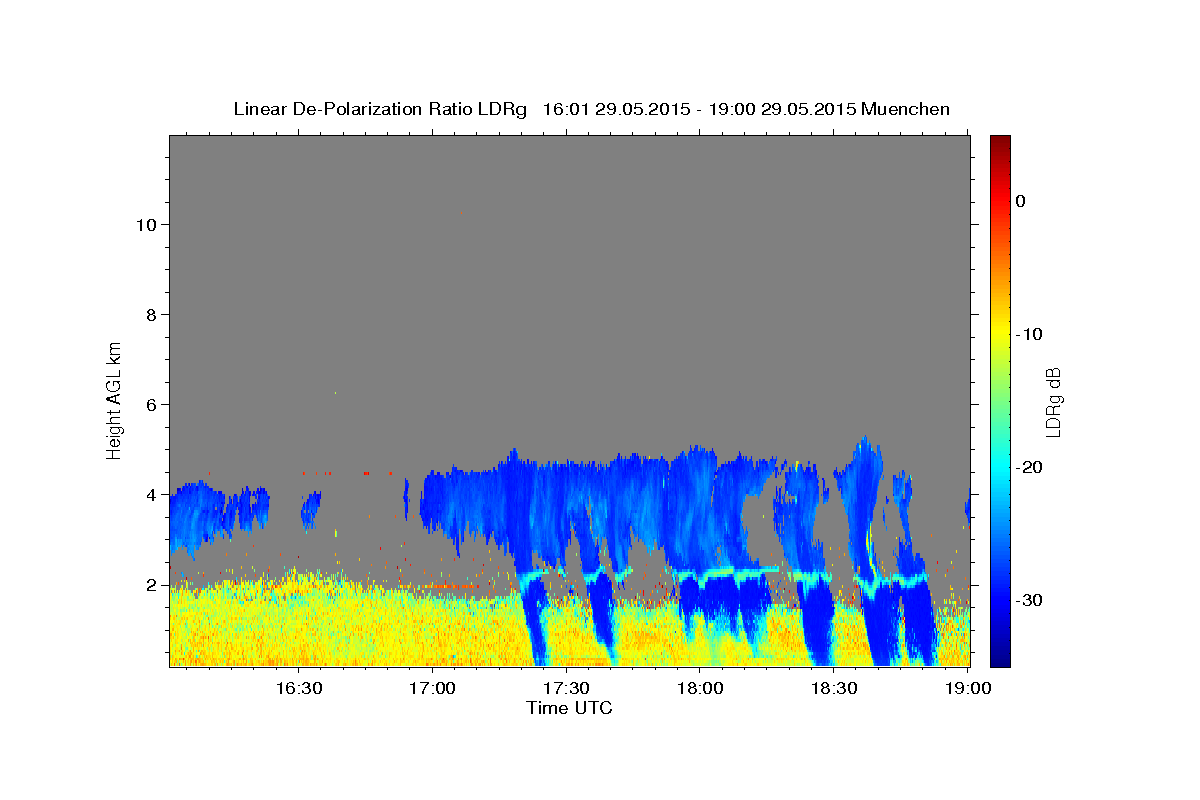Screen dimensions: 1200x800
Task: Click the colorbar value -20
Action: click(1028, 467)
